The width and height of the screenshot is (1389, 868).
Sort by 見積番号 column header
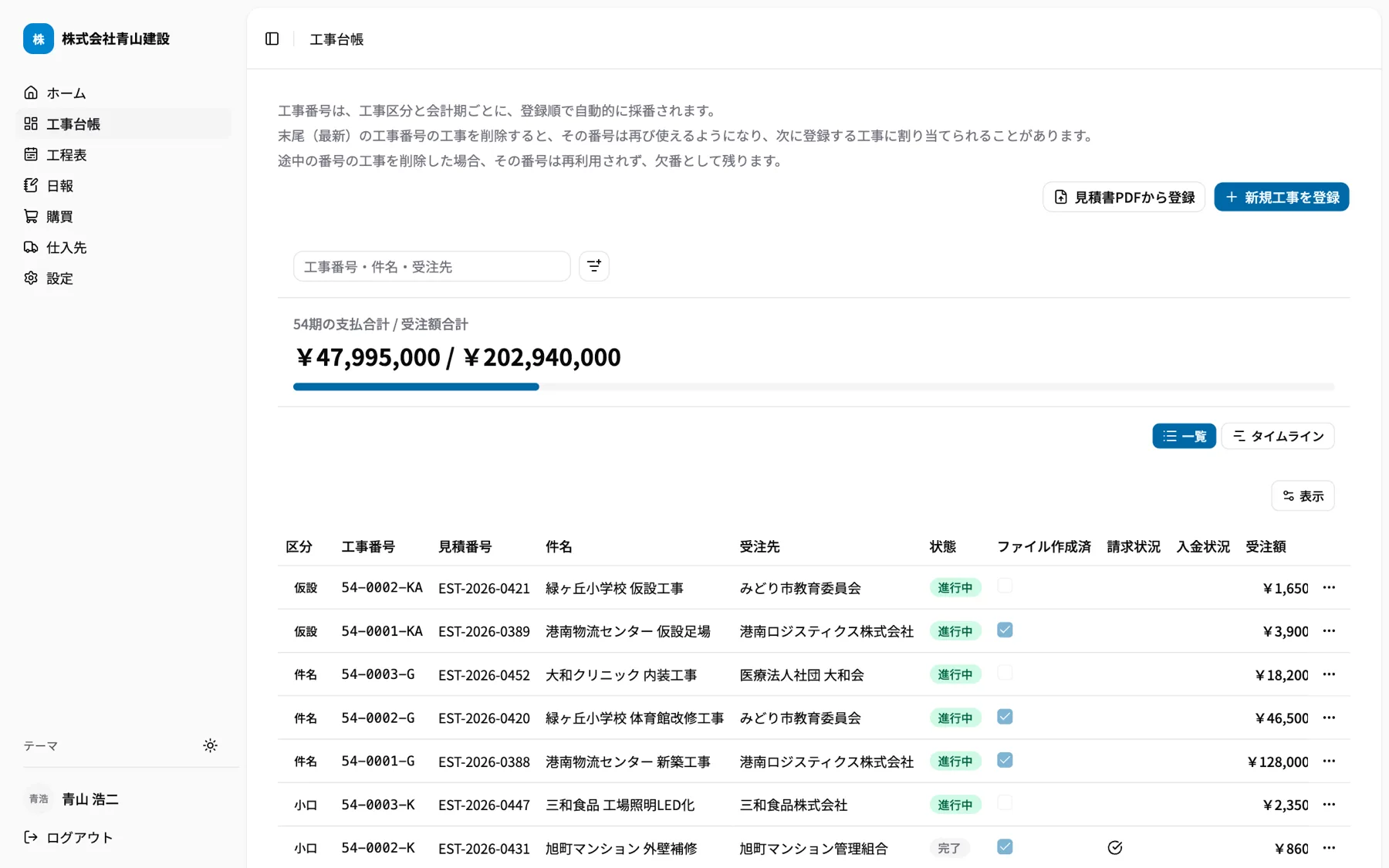[x=465, y=546]
